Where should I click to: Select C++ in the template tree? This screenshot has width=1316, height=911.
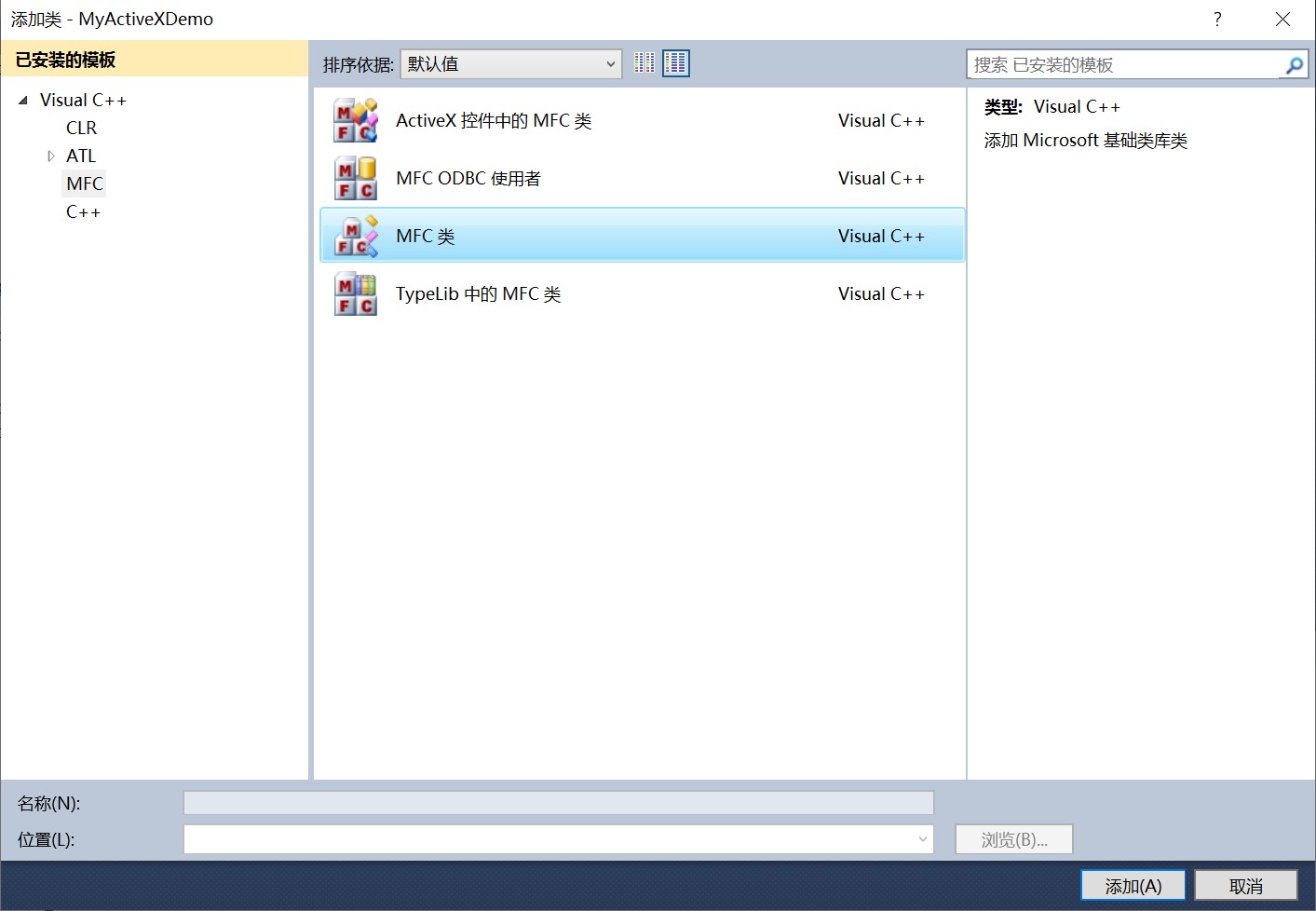(x=83, y=211)
